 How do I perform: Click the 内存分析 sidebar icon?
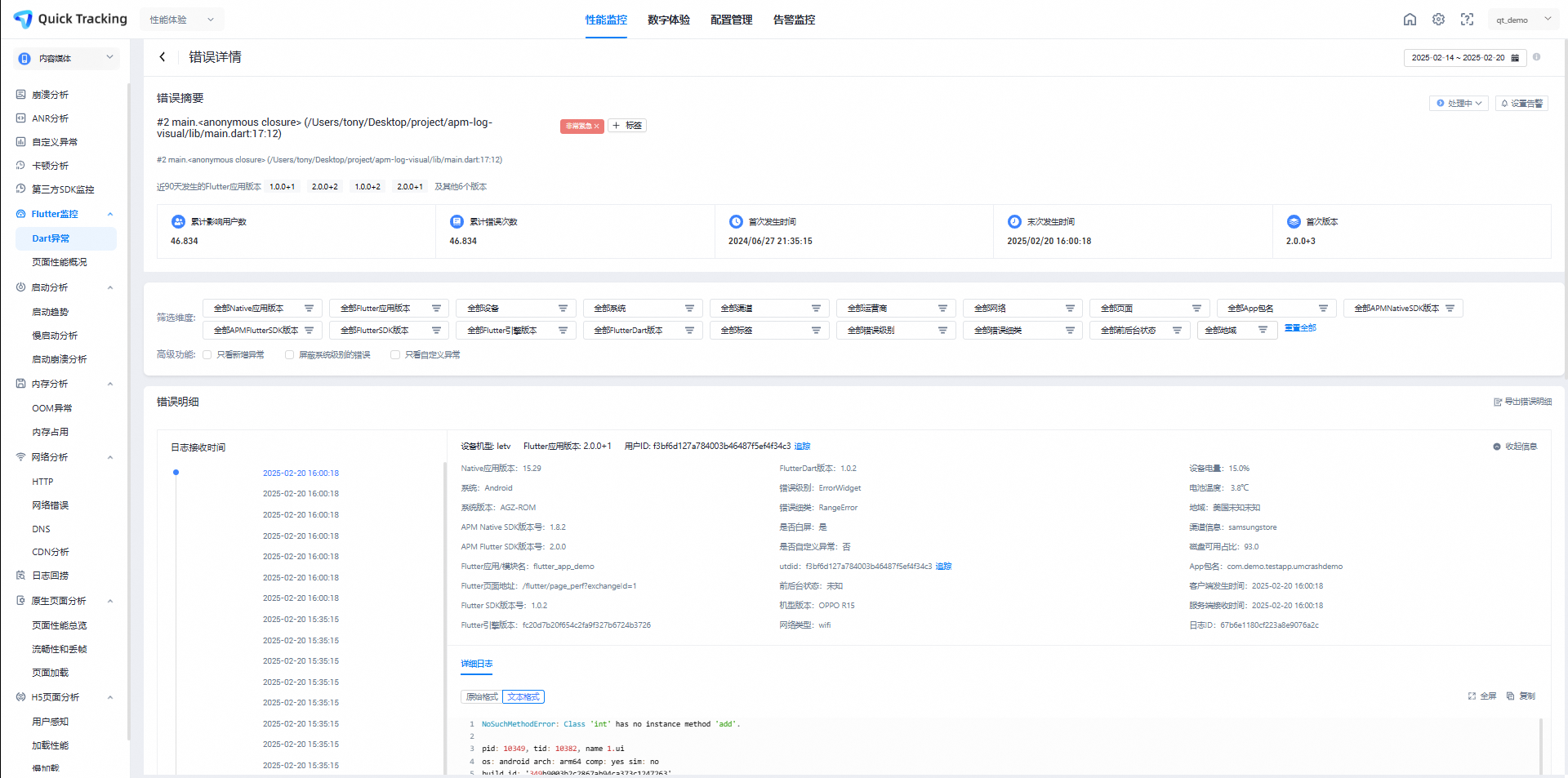(21, 384)
